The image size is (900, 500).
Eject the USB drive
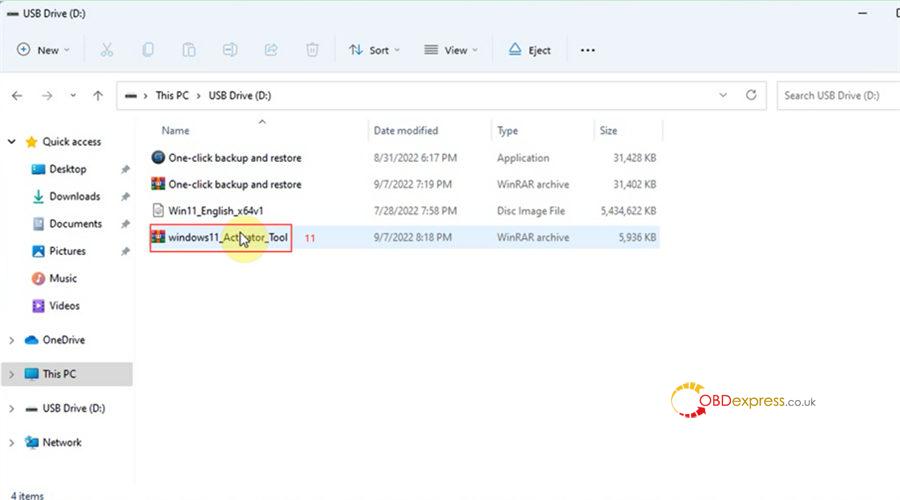(x=529, y=50)
